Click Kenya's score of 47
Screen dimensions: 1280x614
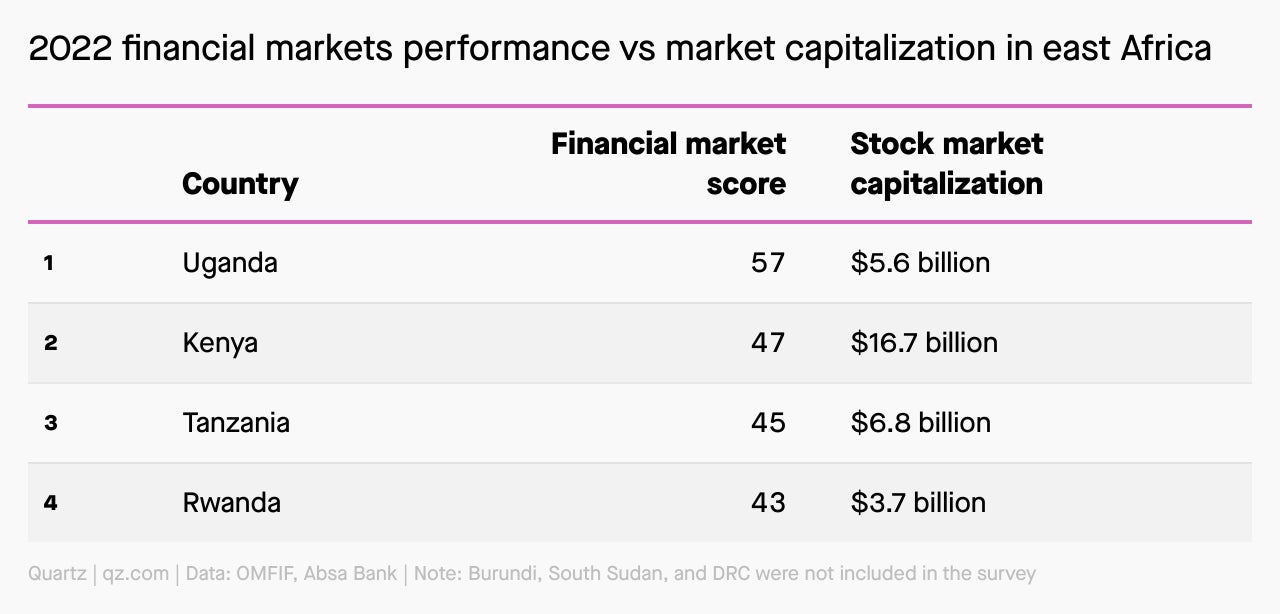click(768, 343)
